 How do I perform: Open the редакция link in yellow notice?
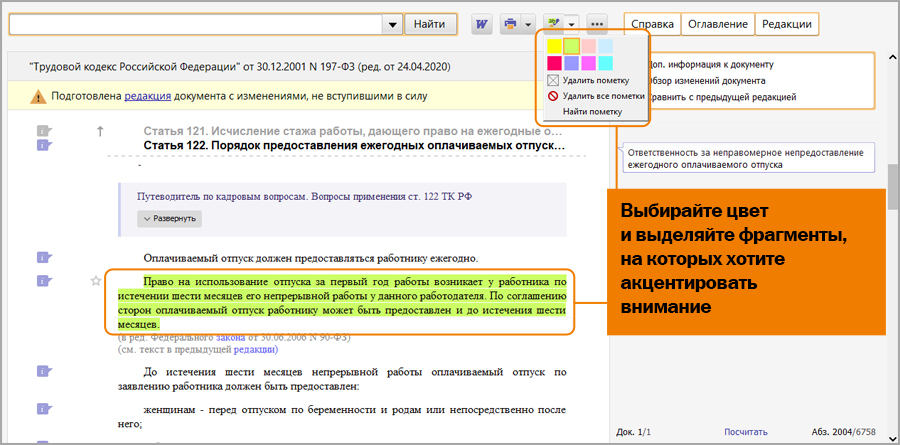coord(148,97)
